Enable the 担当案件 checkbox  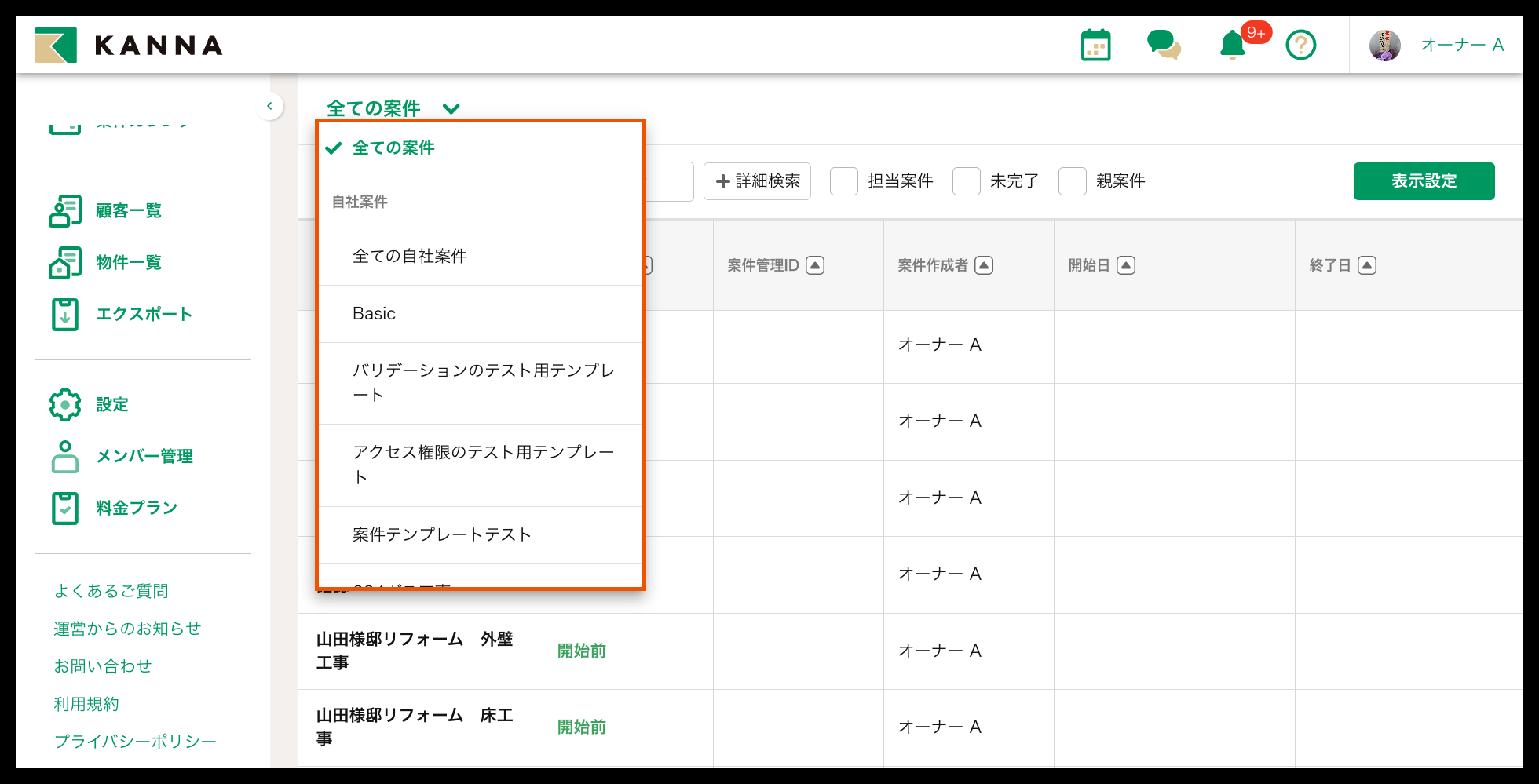(844, 181)
